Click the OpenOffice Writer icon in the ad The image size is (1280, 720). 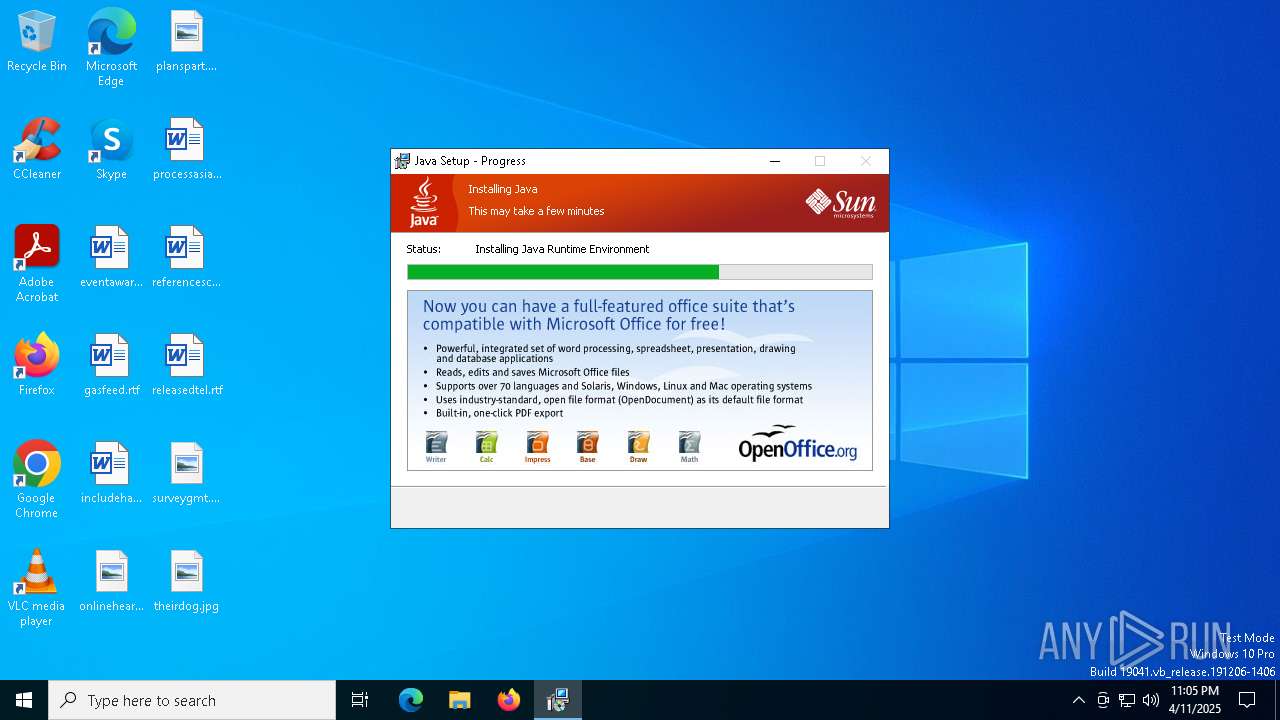[436, 447]
